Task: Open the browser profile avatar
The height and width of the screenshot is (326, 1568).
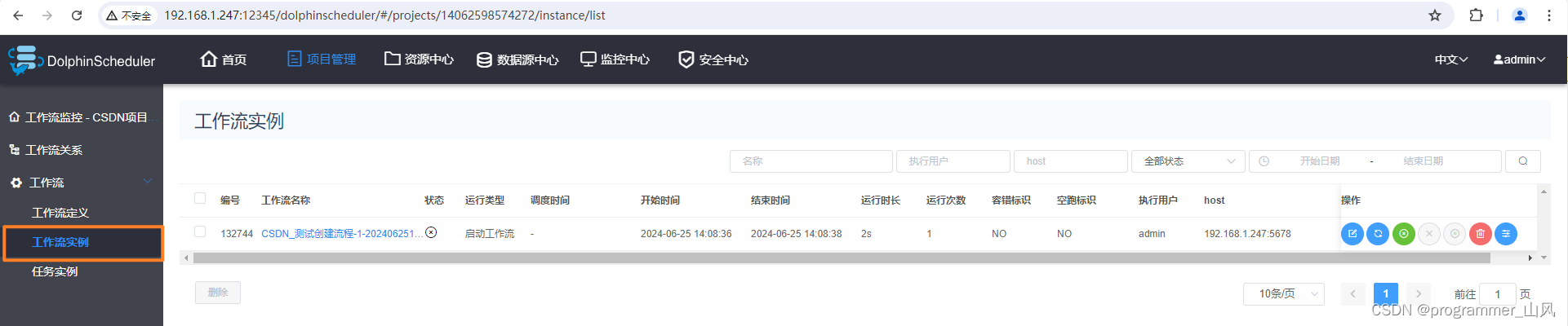Action: coord(1520,15)
